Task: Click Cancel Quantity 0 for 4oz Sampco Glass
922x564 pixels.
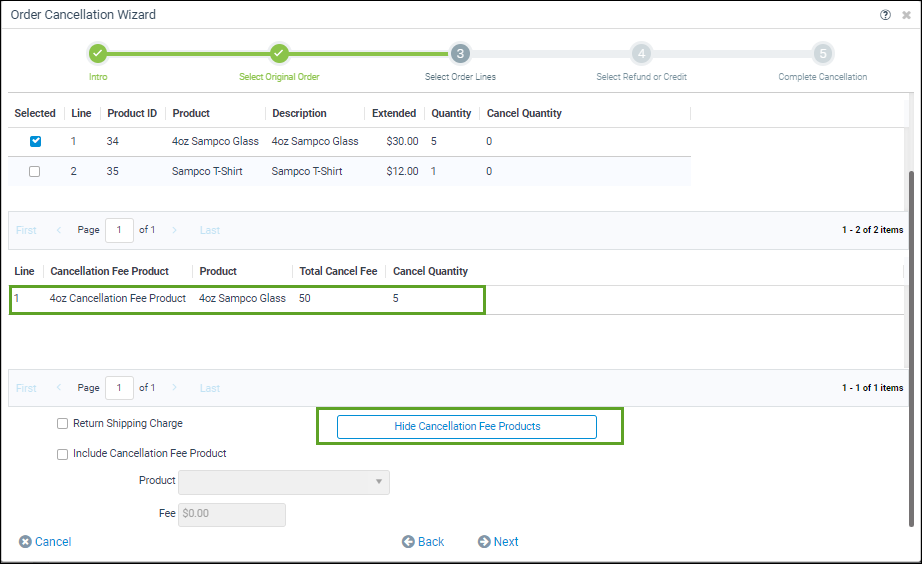Action: pyautogui.click(x=489, y=141)
